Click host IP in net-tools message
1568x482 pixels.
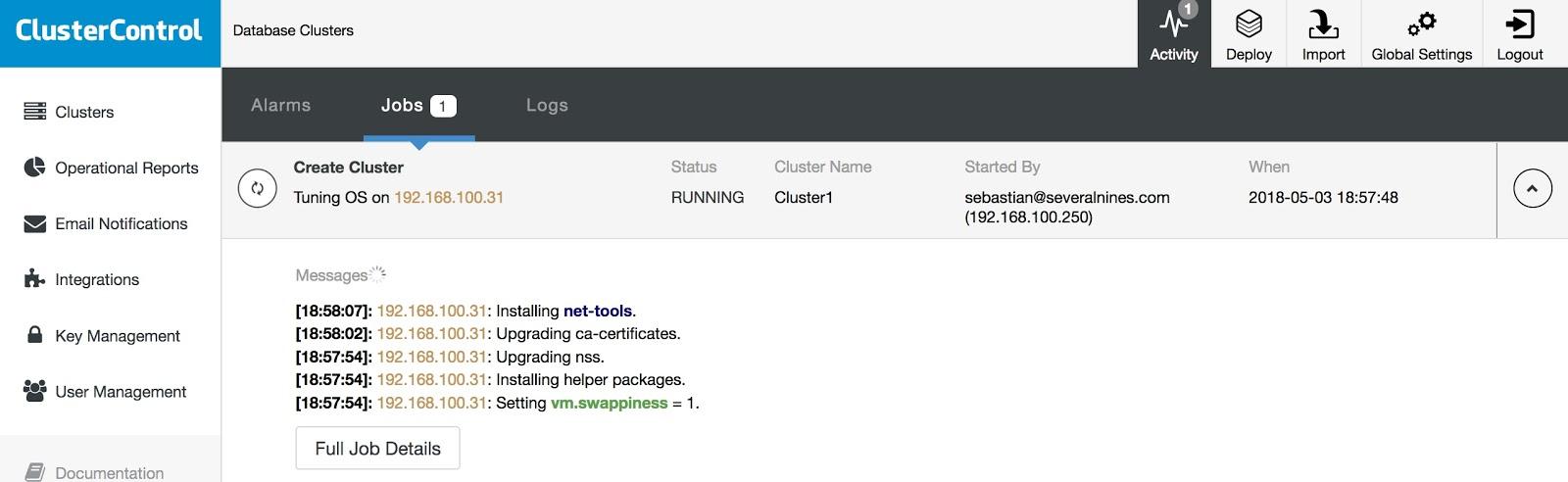432,311
